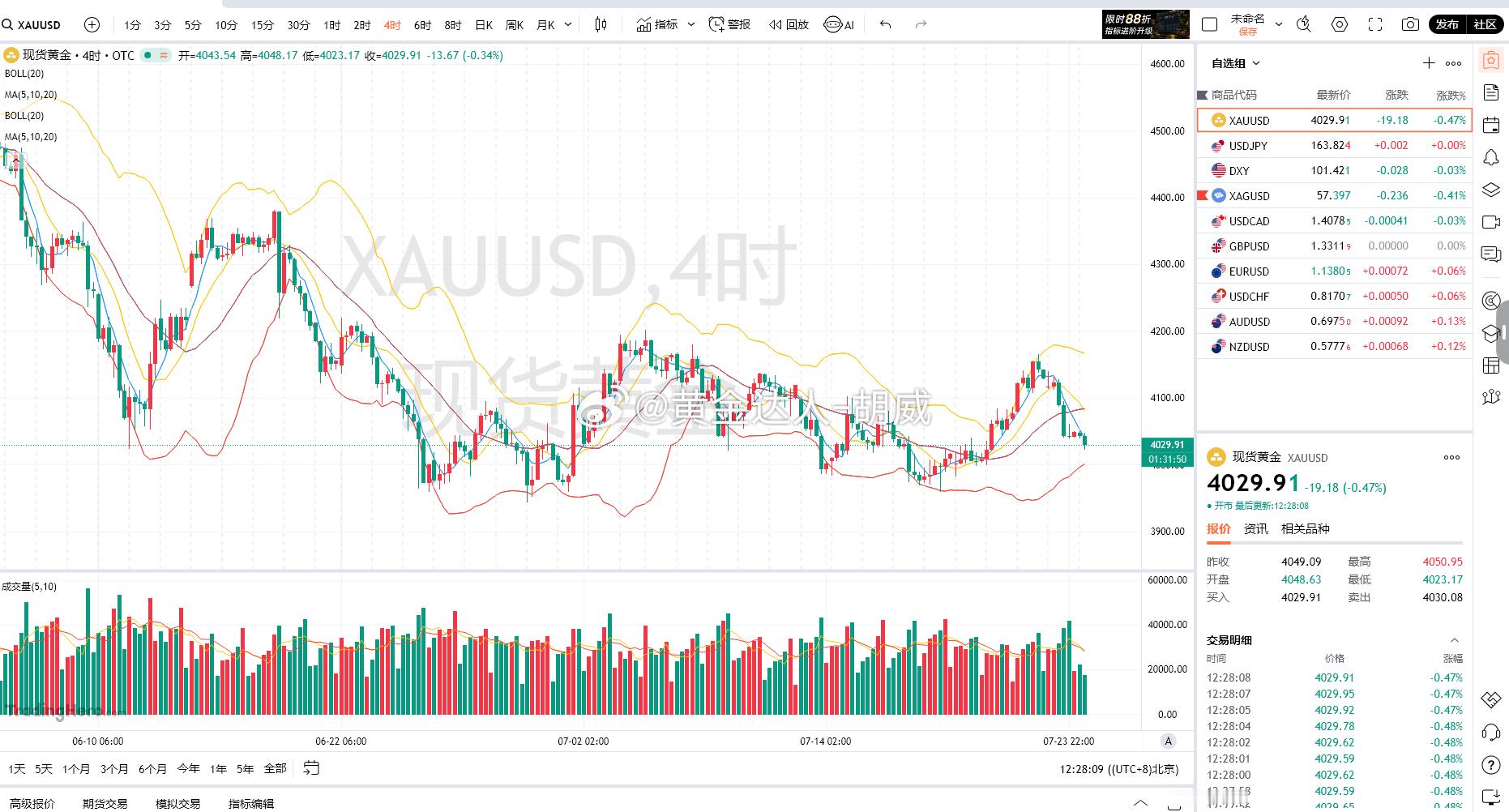Set range to 全部
Viewport: 1509px width, 812px height.
pyautogui.click(x=276, y=768)
